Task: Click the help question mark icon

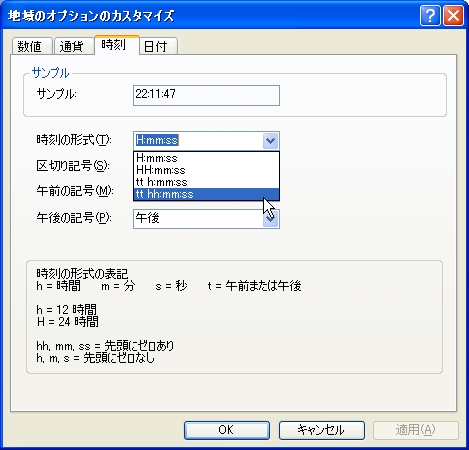Action: 430,15
